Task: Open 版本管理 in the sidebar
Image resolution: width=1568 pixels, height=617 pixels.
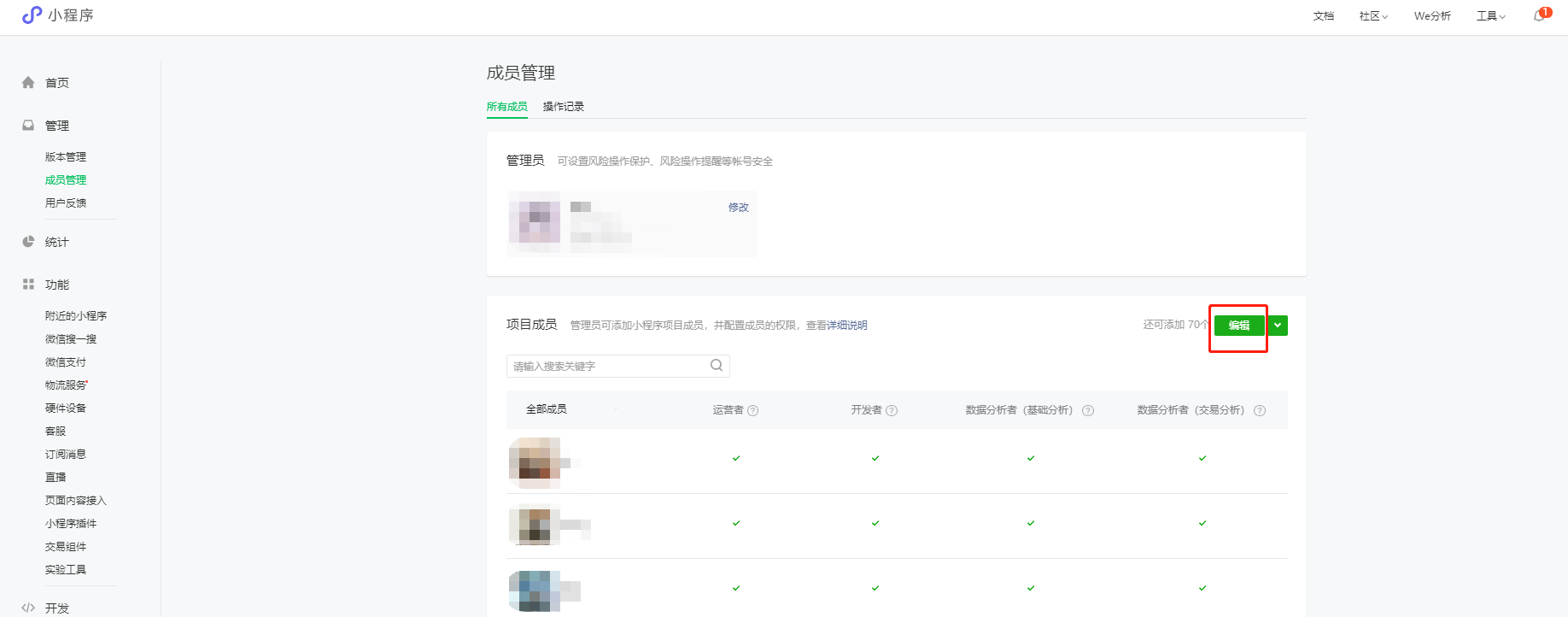Action: (x=66, y=157)
